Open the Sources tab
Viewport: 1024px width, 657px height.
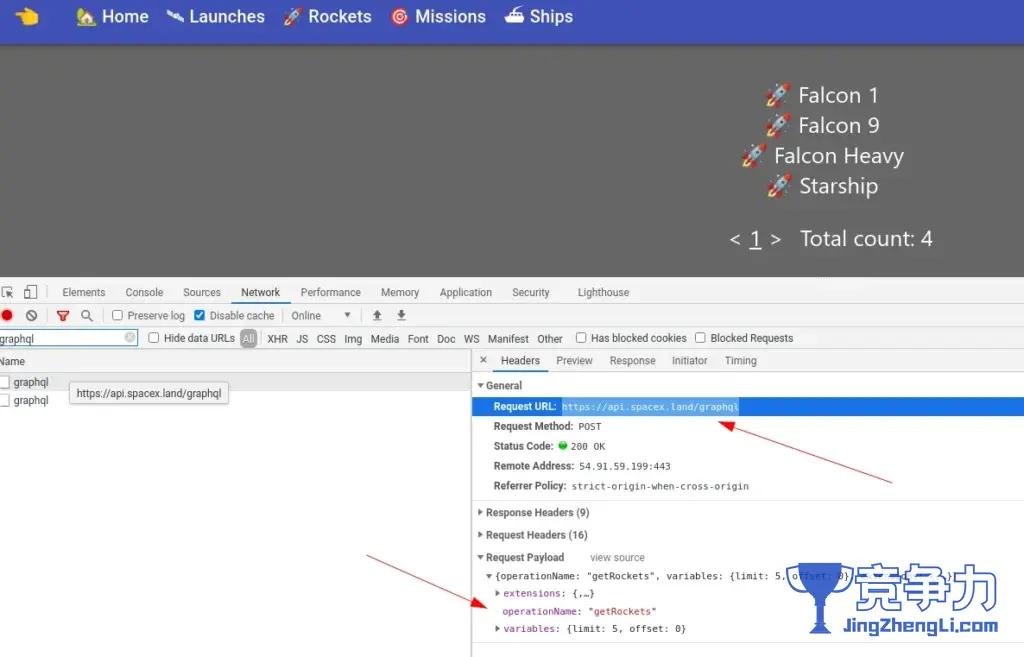202,293
